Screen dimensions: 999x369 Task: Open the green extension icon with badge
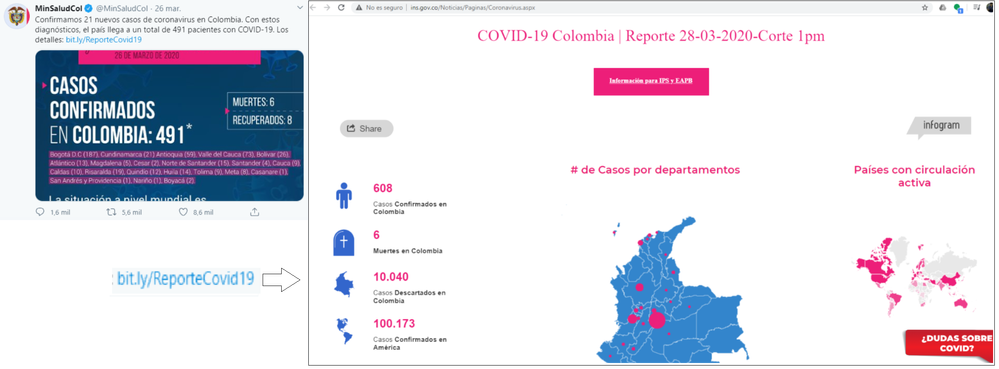[958, 8]
